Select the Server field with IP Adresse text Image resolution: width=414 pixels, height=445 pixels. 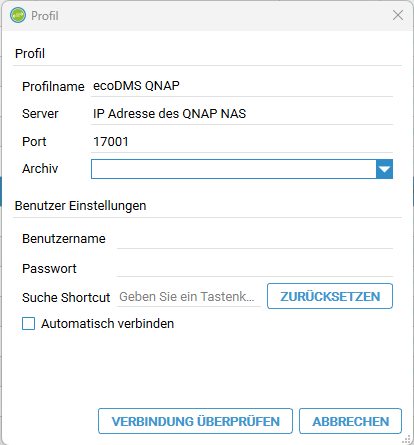242,114
